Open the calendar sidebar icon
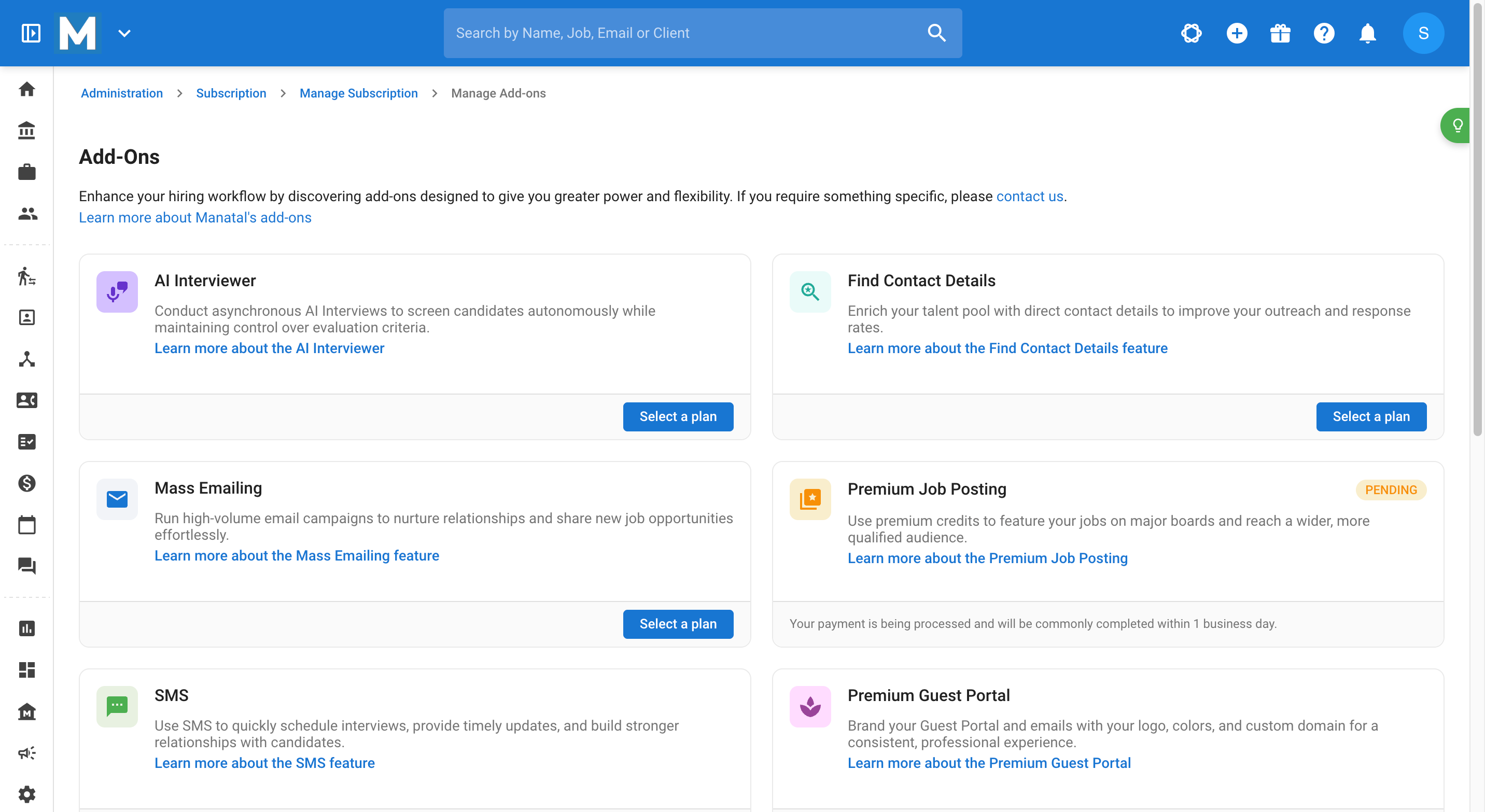This screenshot has height=812, width=1485. pos(27,525)
